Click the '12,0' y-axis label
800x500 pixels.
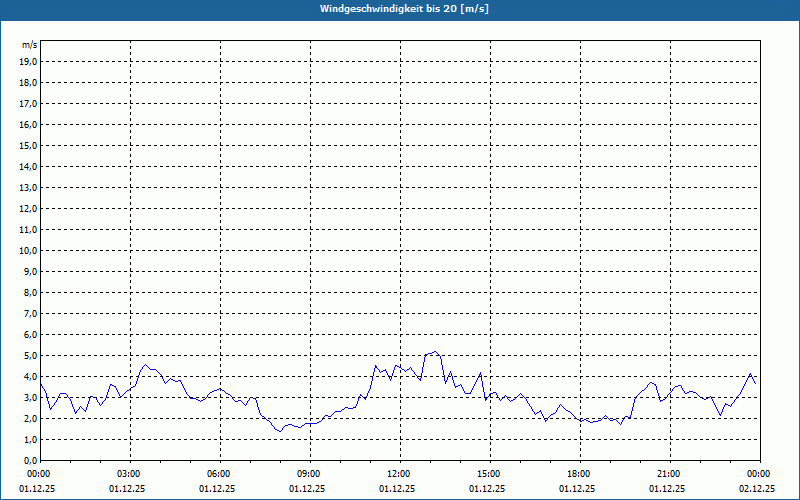pyautogui.click(x=28, y=209)
